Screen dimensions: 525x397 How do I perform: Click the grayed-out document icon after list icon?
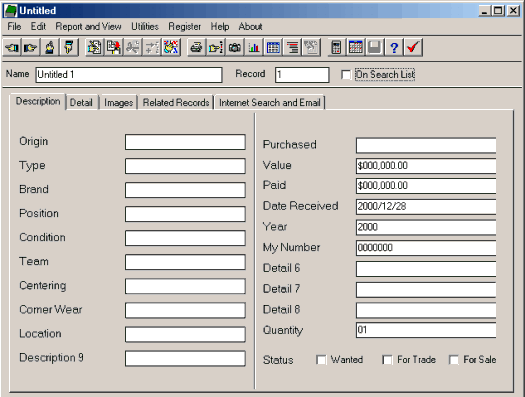tap(311, 48)
